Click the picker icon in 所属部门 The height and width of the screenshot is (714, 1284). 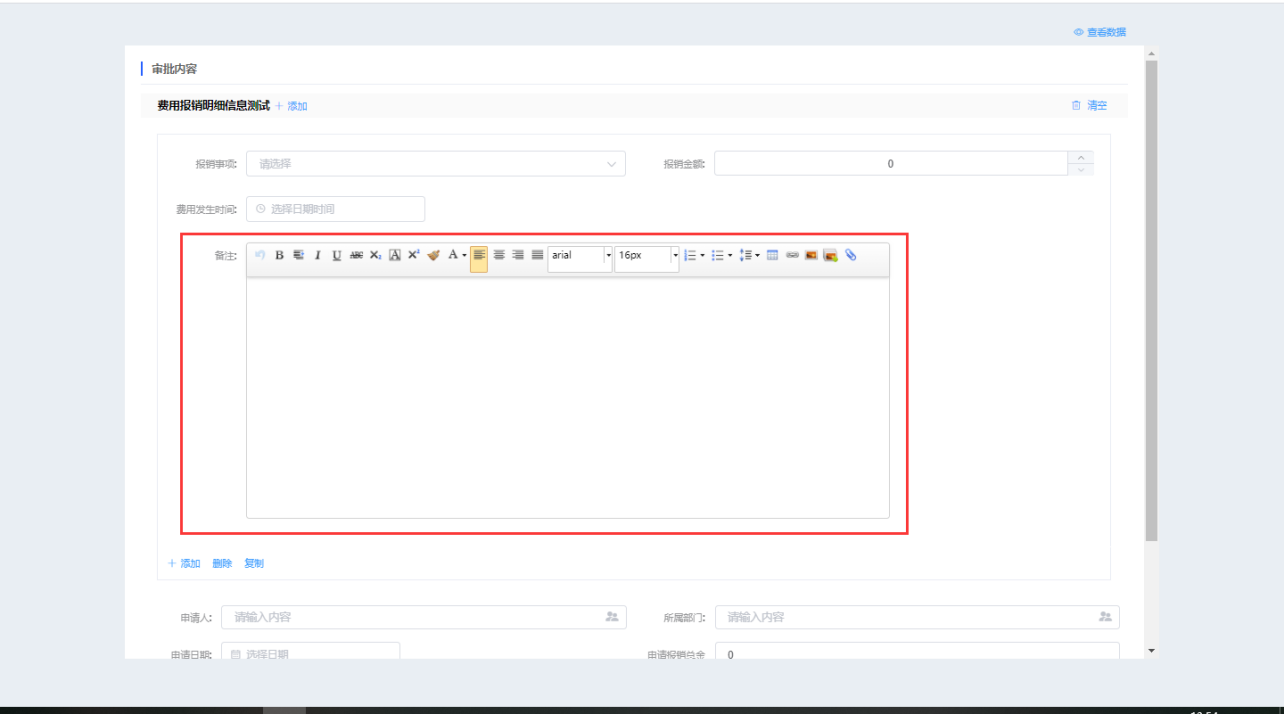click(x=1105, y=617)
